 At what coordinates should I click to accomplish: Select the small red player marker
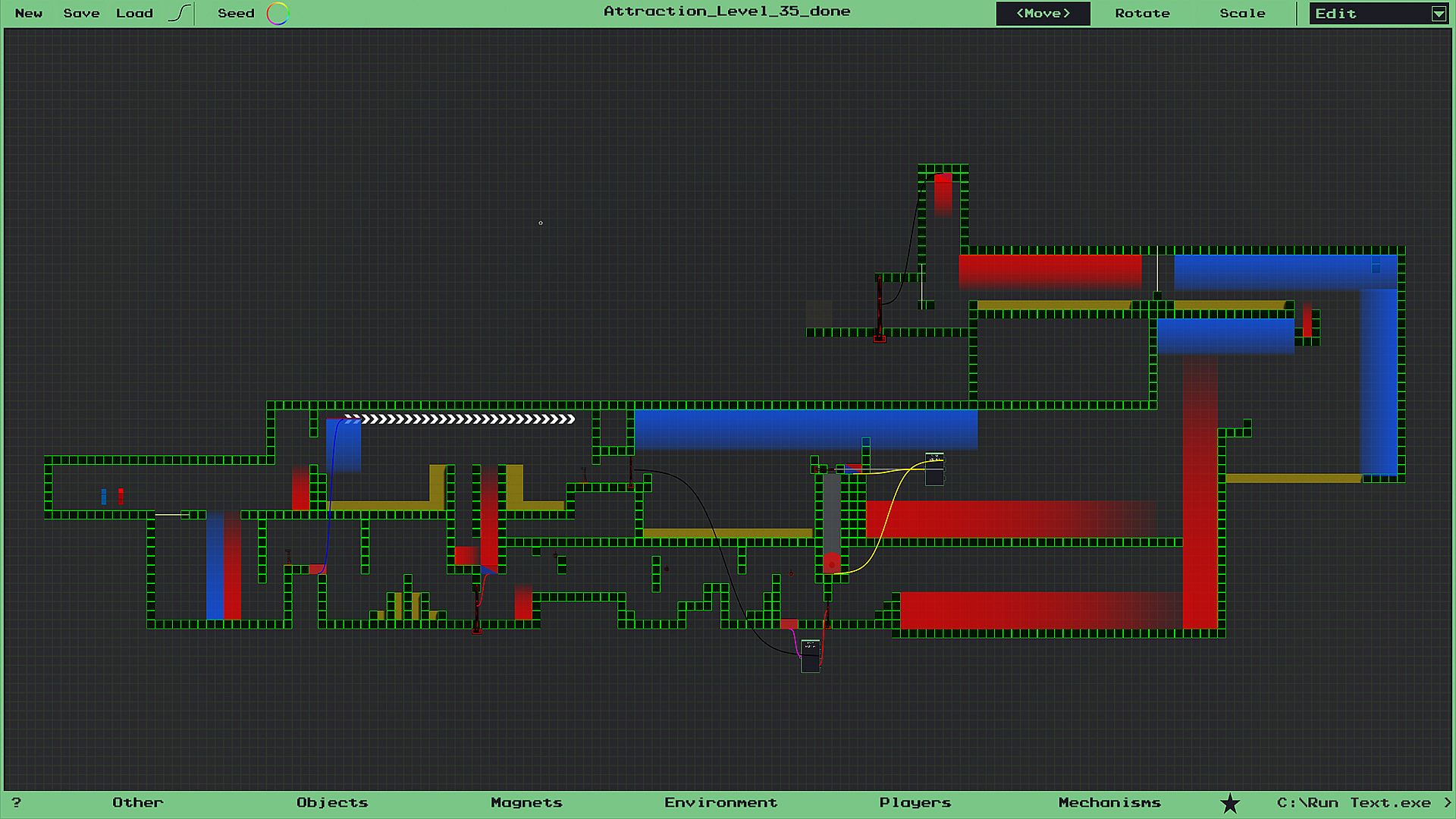[121, 497]
